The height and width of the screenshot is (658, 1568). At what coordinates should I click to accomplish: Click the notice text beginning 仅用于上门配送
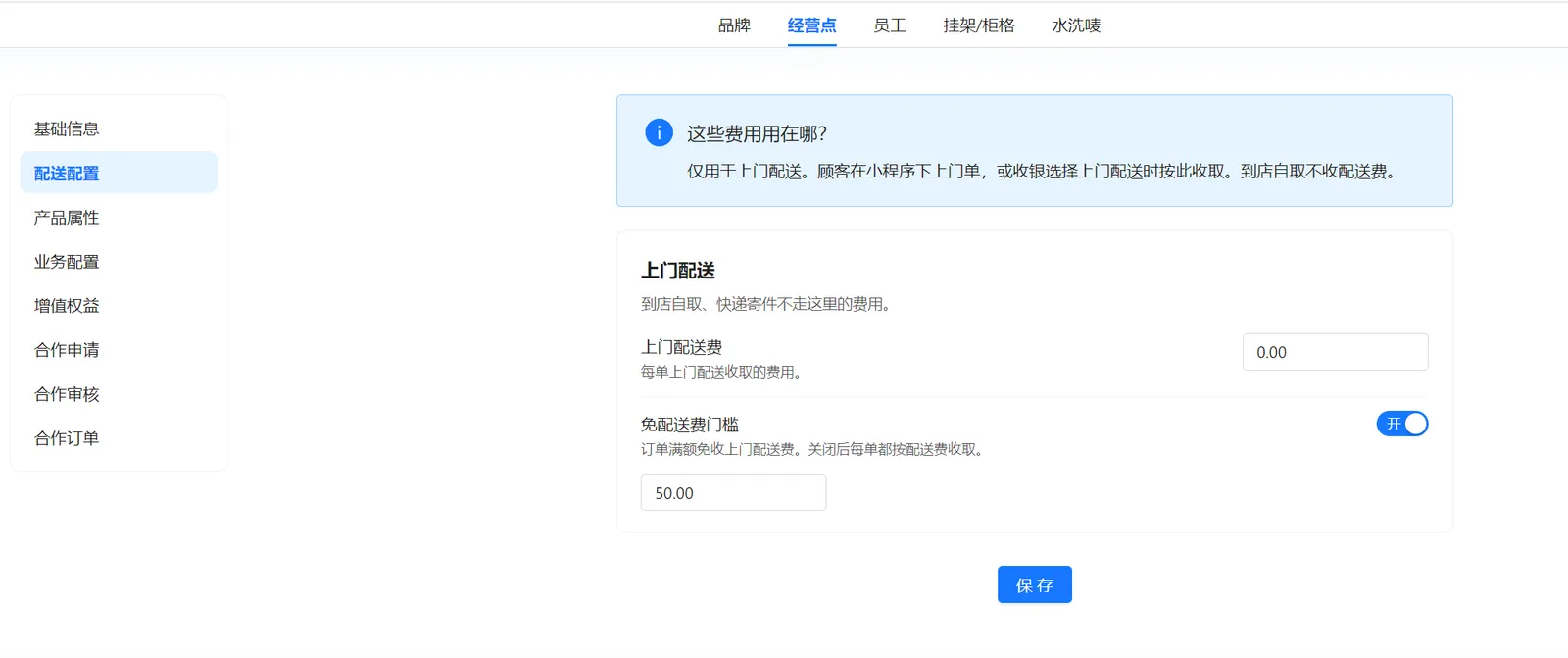[x=1045, y=171]
